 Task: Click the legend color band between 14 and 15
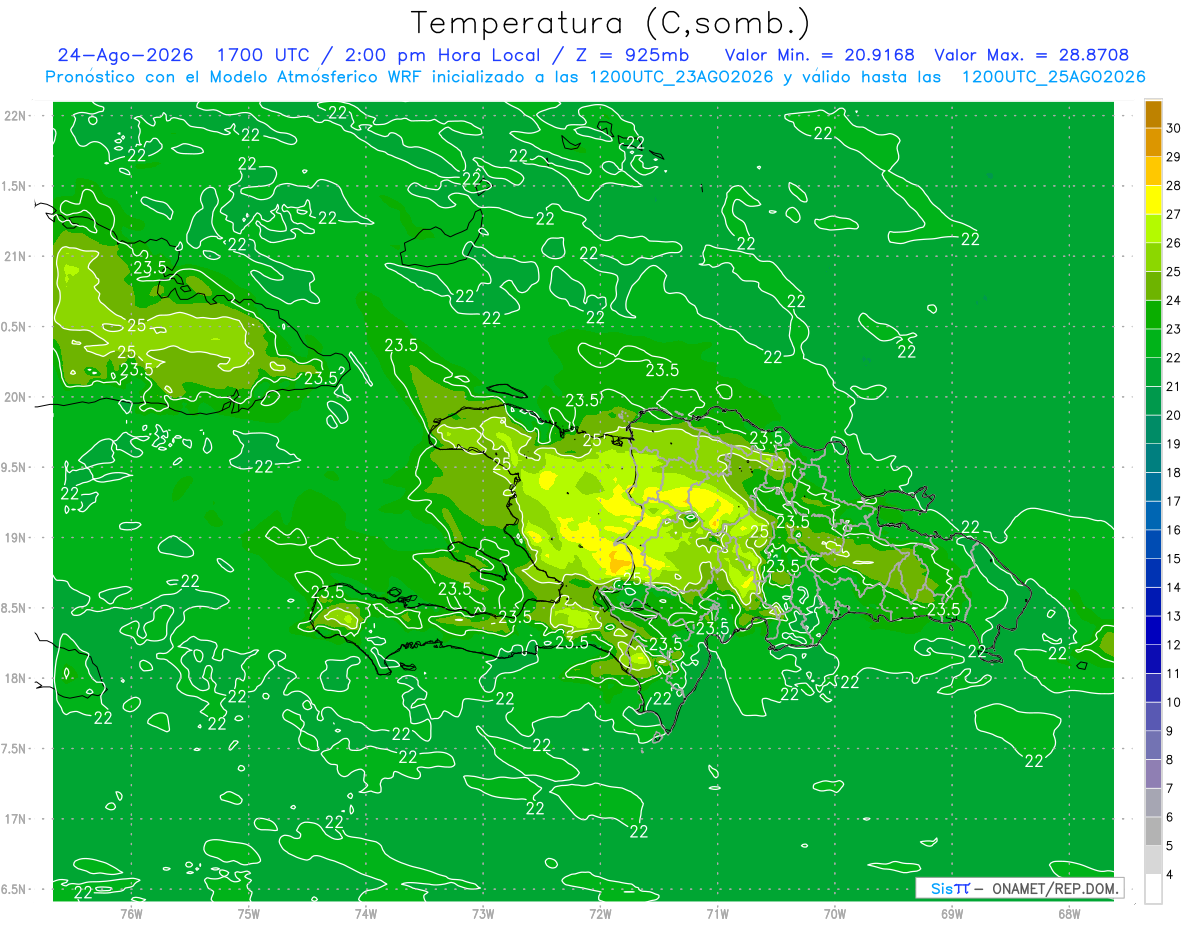(x=1153, y=573)
